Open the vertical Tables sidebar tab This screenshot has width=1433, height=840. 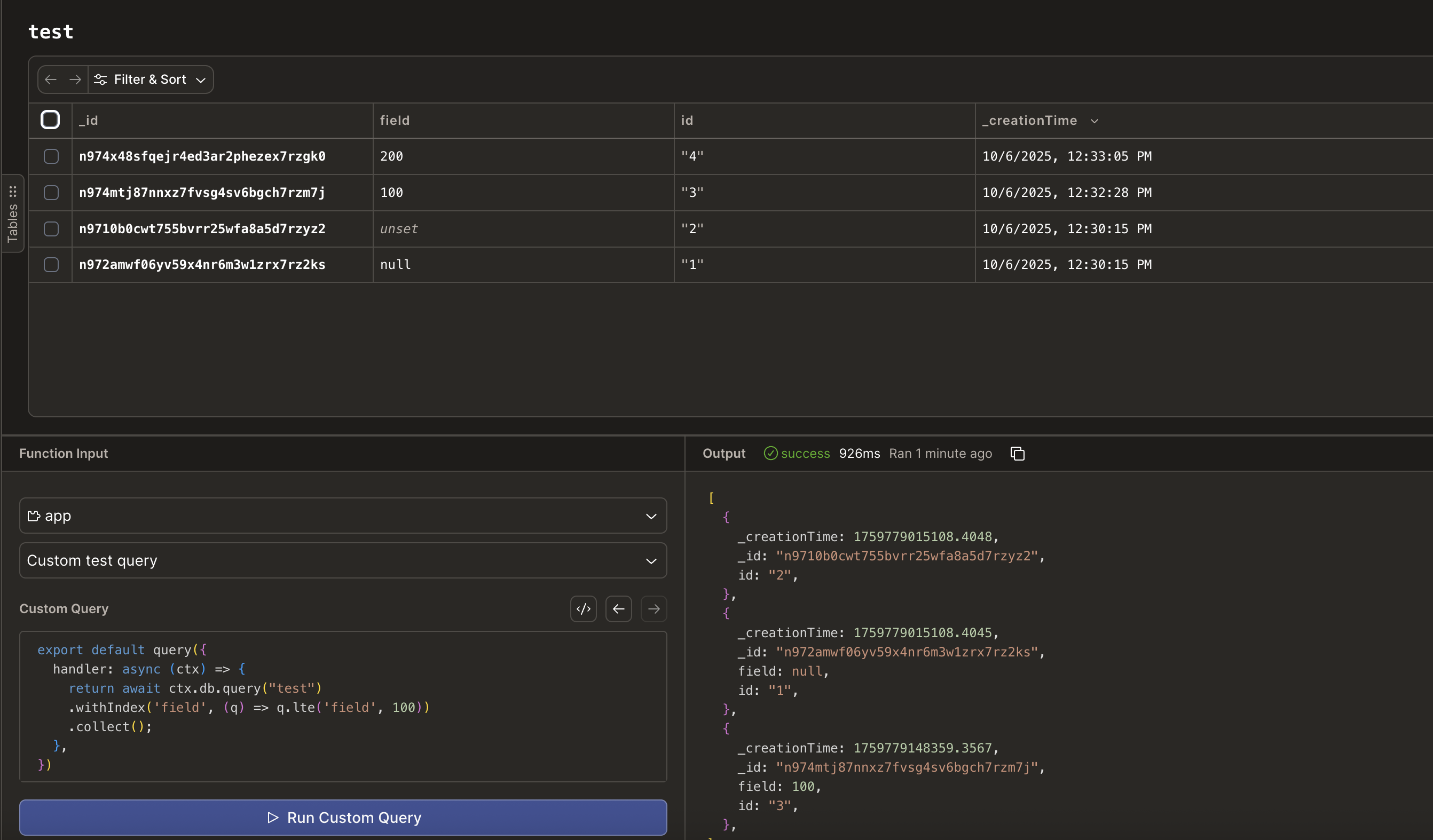point(12,223)
